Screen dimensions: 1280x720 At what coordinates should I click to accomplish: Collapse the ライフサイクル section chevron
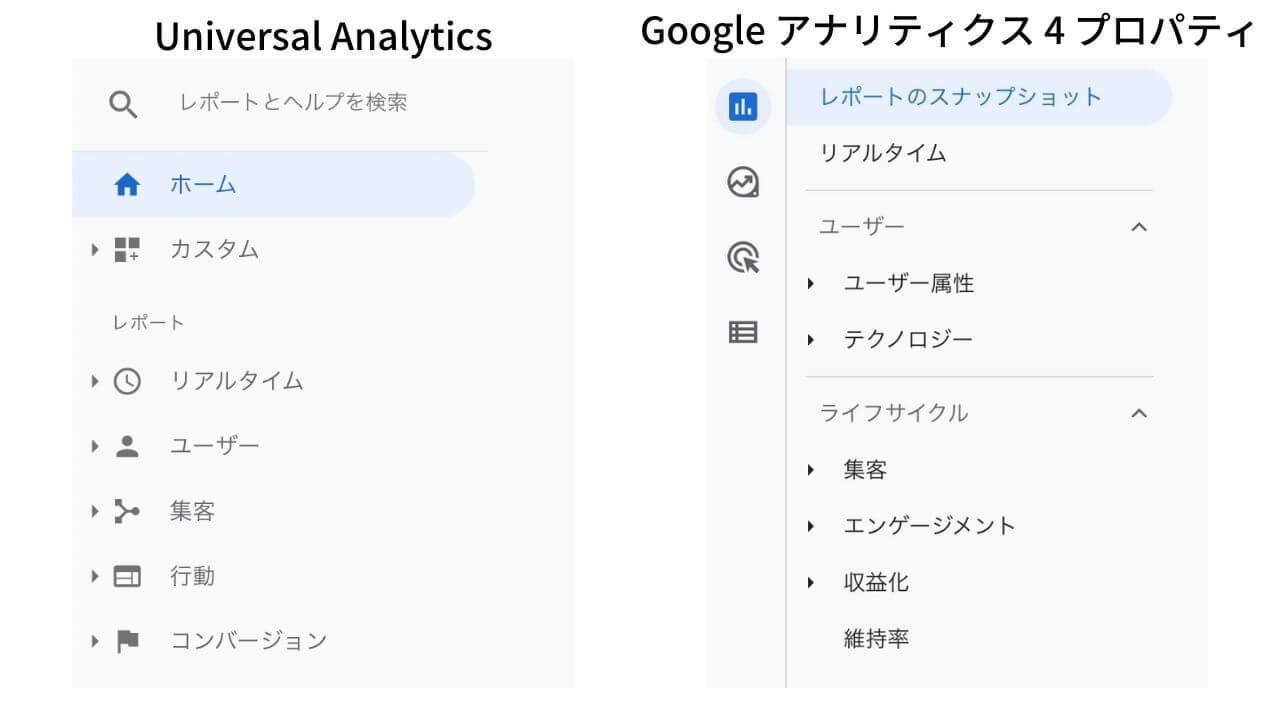(x=1138, y=413)
